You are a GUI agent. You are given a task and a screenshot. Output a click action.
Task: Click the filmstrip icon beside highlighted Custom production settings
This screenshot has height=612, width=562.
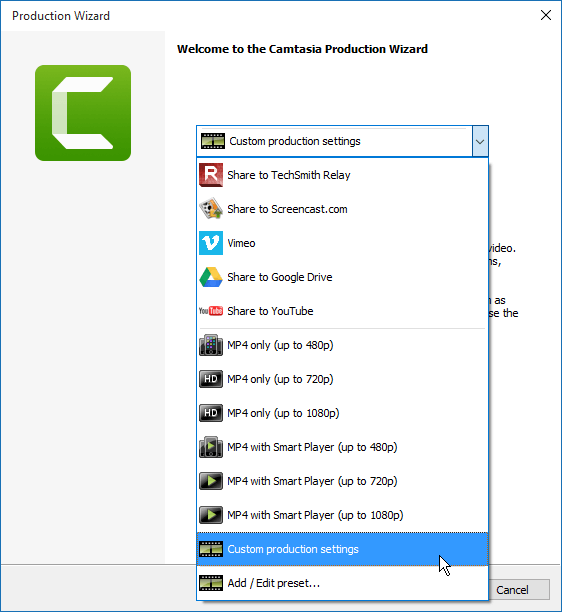click(211, 549)
